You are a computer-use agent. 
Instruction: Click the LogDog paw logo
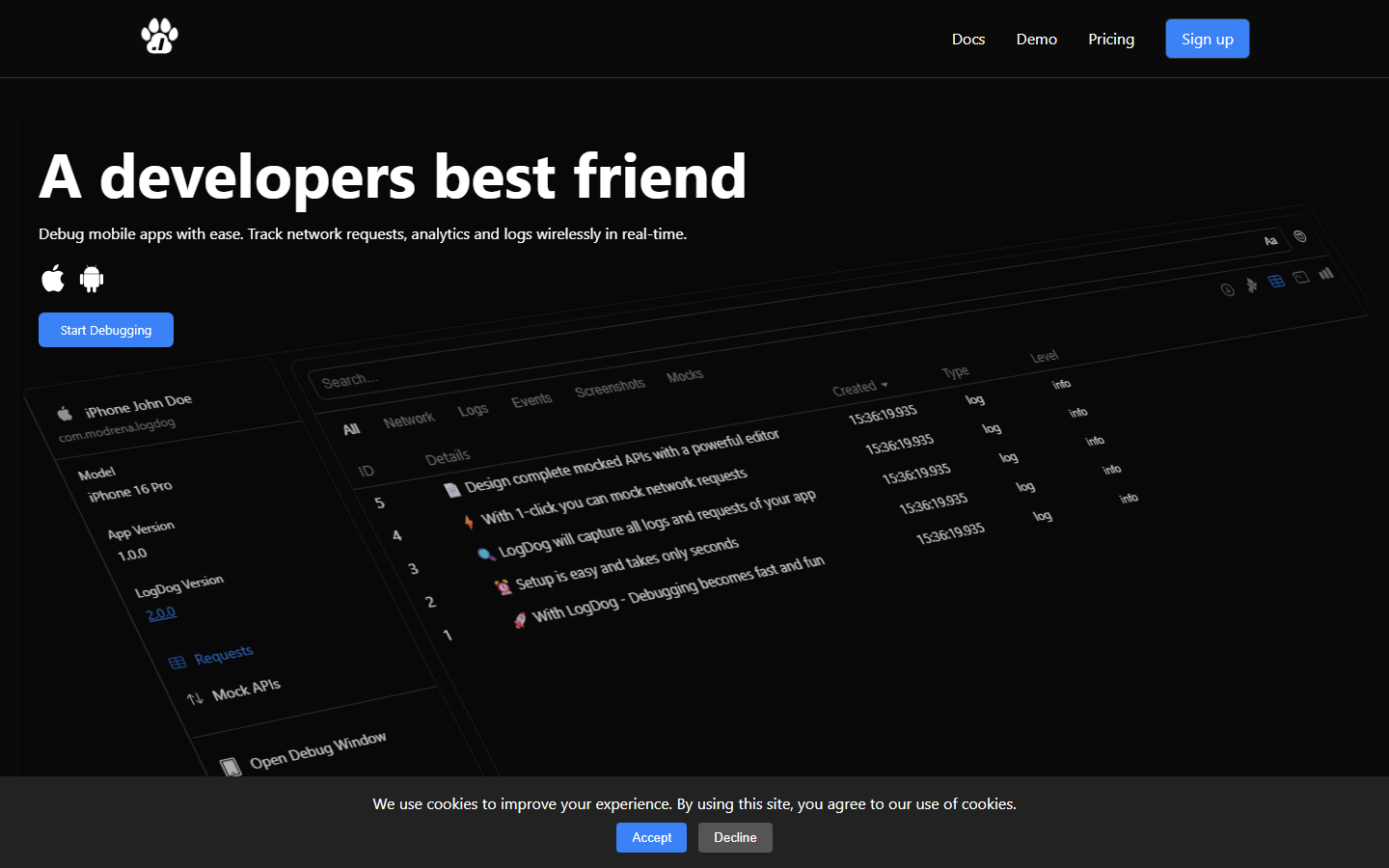(158, 37)
